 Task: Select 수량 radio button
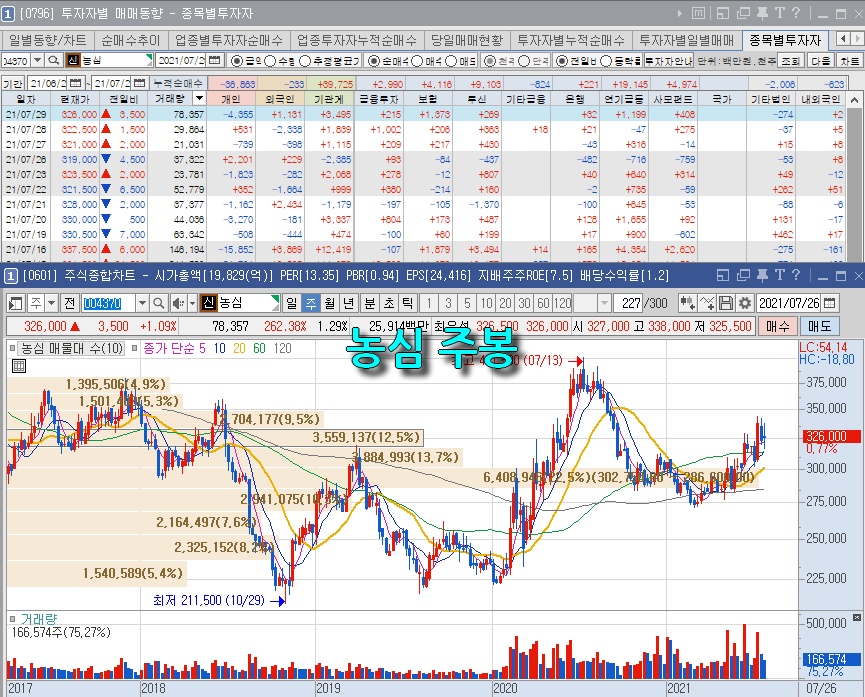point(270,61)
